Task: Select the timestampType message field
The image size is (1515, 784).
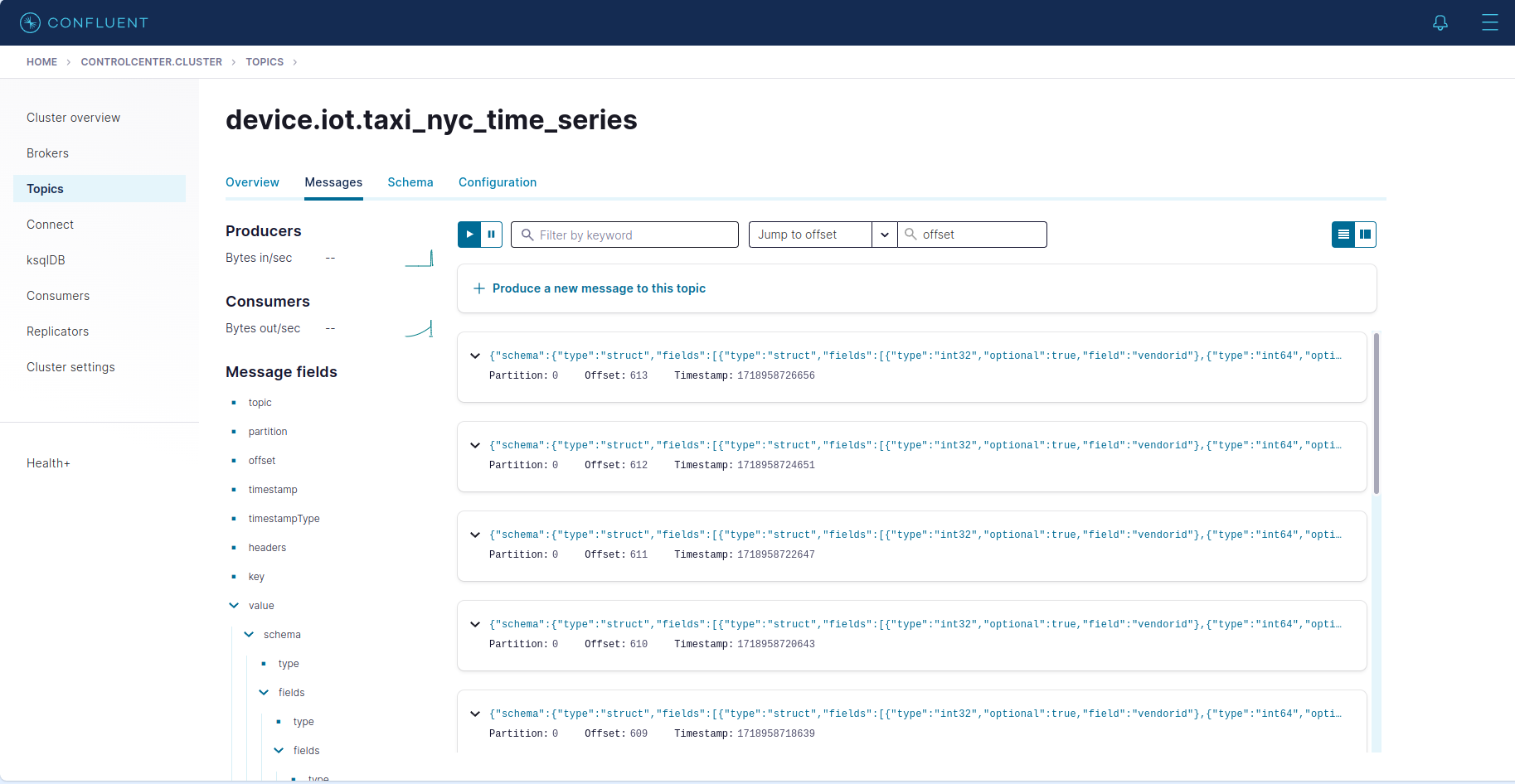Action: pos(284,519)
